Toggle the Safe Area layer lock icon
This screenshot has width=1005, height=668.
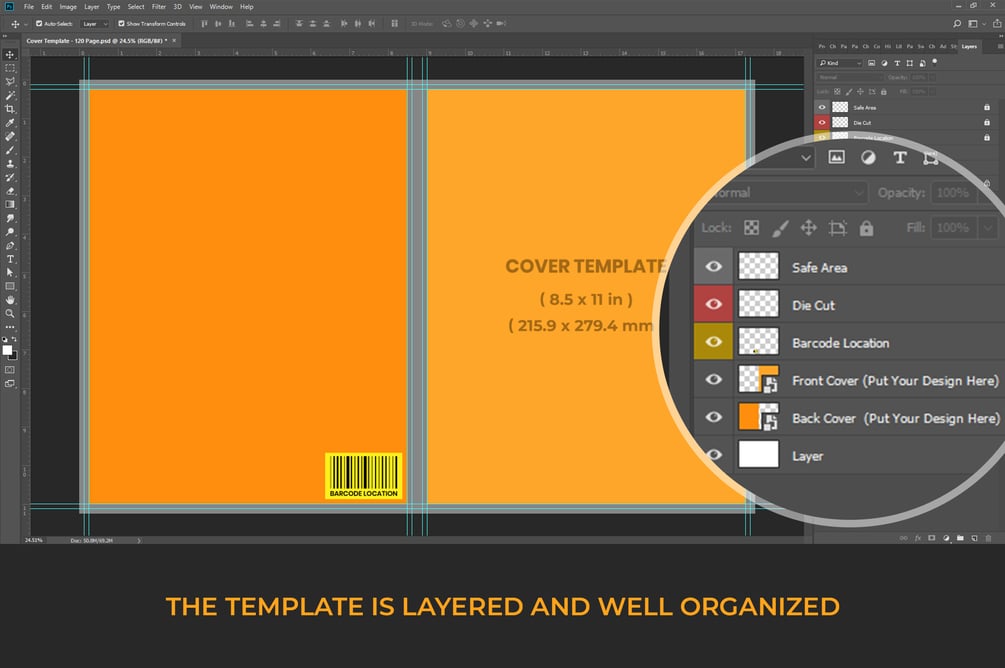987,107
